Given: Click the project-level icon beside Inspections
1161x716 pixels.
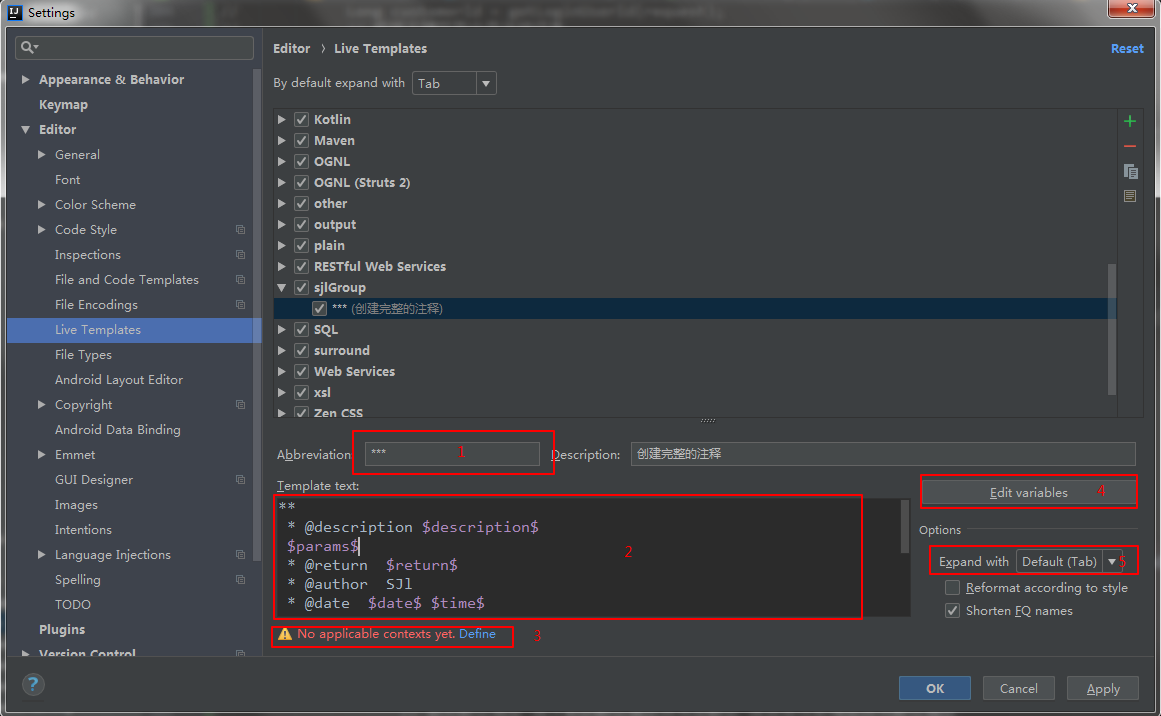Looking at the screenshot, I should click(240, 255).
